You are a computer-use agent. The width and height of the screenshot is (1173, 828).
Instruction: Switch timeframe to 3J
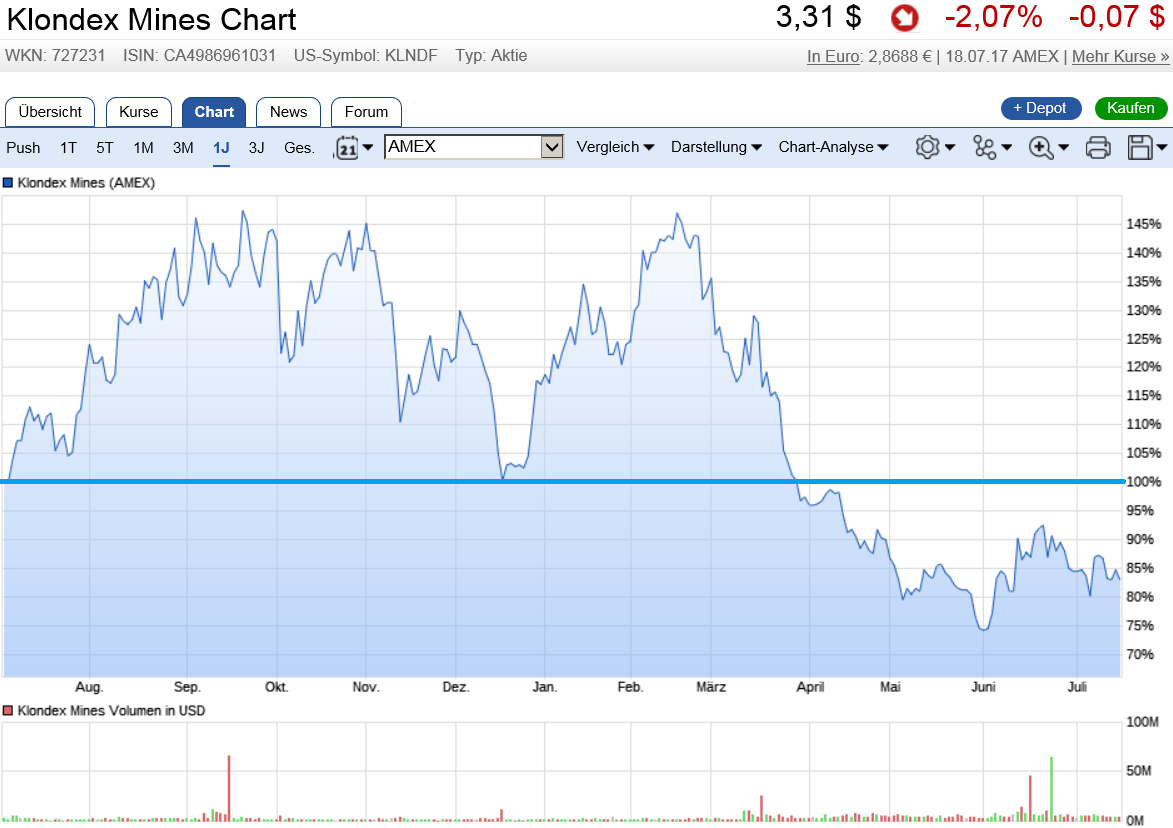click(x=256, y=147)
